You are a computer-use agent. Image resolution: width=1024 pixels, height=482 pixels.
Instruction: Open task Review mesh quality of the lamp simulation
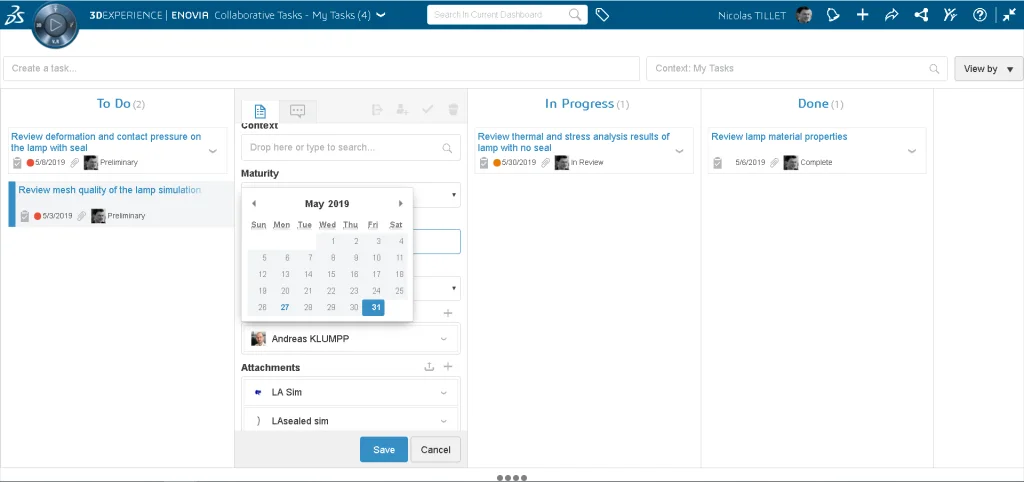pos(109,190)
